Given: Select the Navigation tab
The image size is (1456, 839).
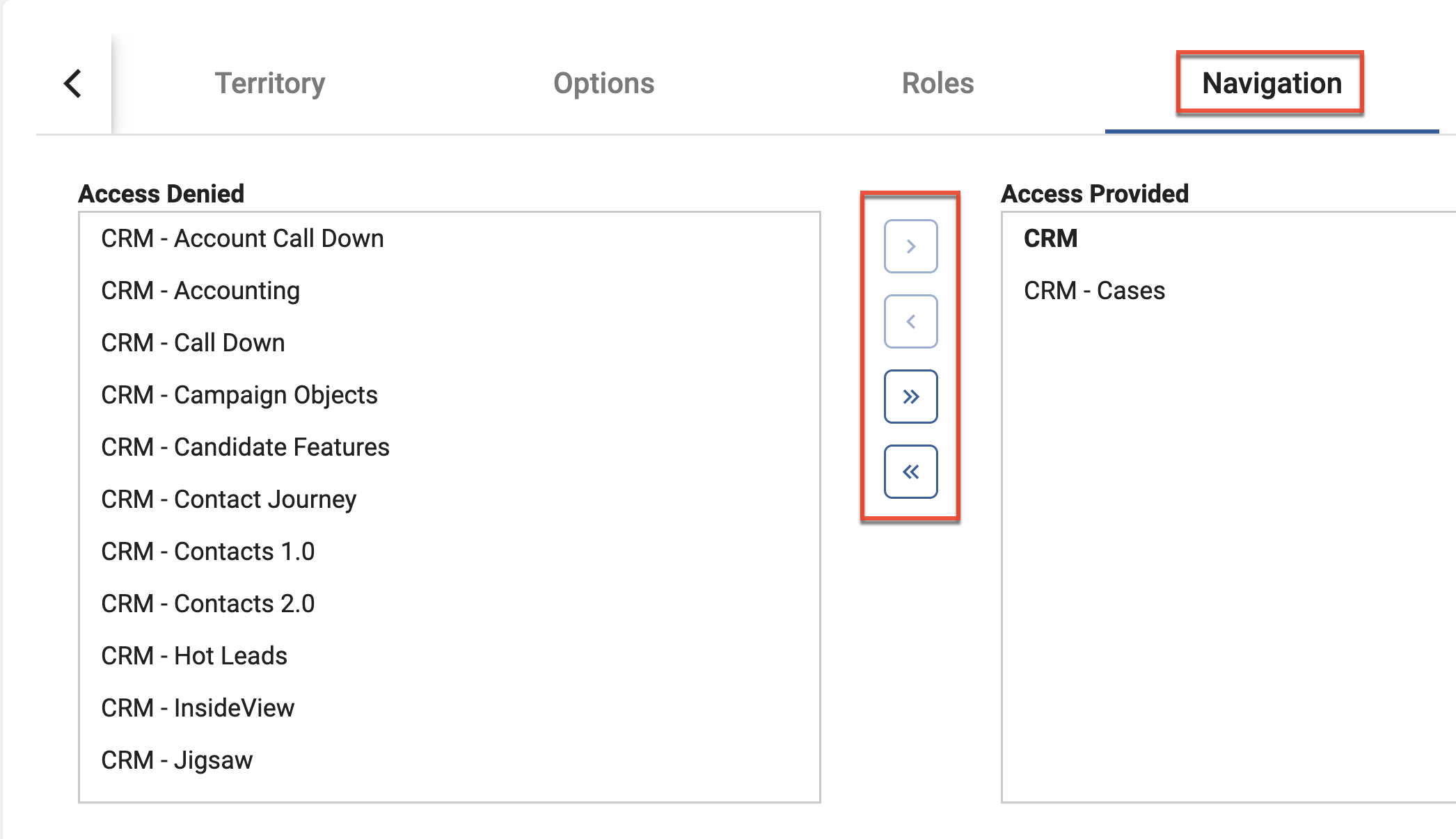Looking at the screenshot, I should pos(1272,83).
